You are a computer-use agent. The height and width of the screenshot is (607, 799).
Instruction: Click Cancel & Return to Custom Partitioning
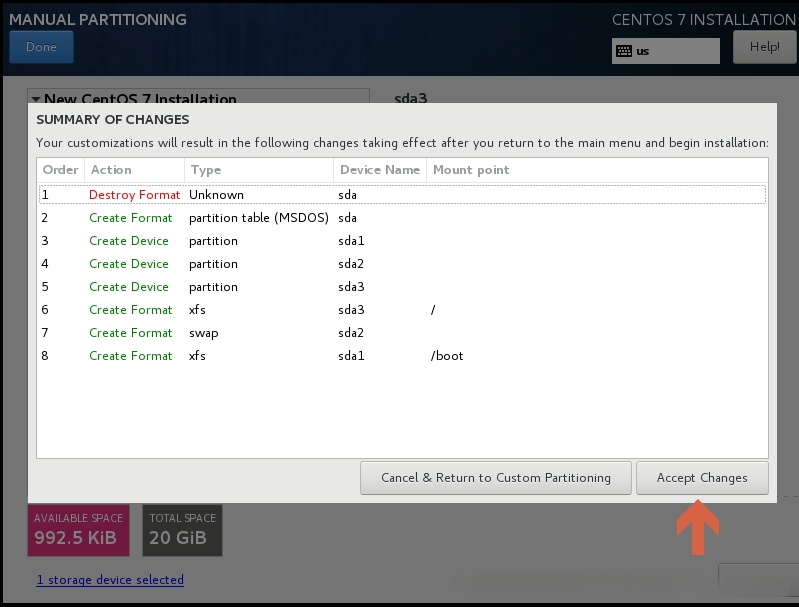pyautogui.click(x=495, y=478)
